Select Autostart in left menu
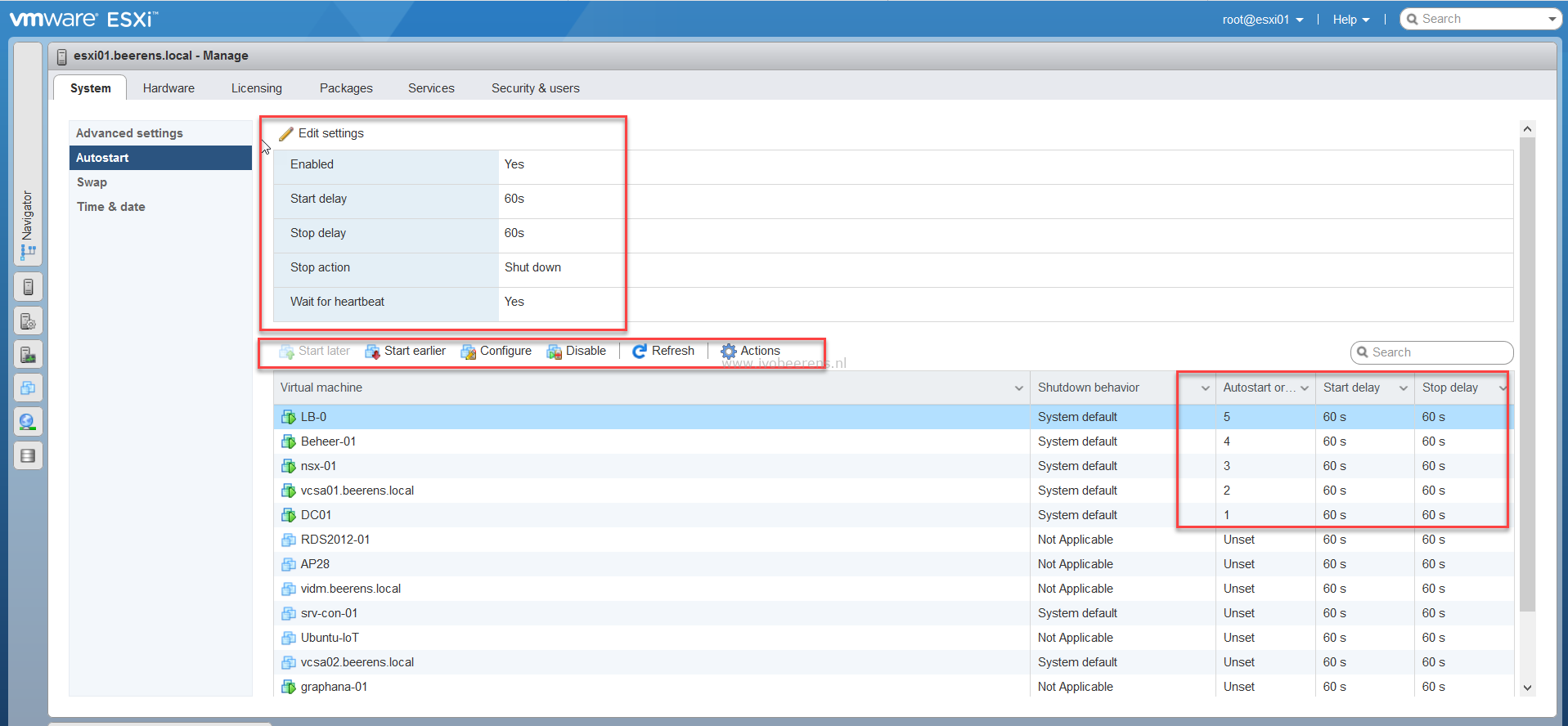Image resolution: width=1568 pixels, height=726 pixels. coord(160,158)
